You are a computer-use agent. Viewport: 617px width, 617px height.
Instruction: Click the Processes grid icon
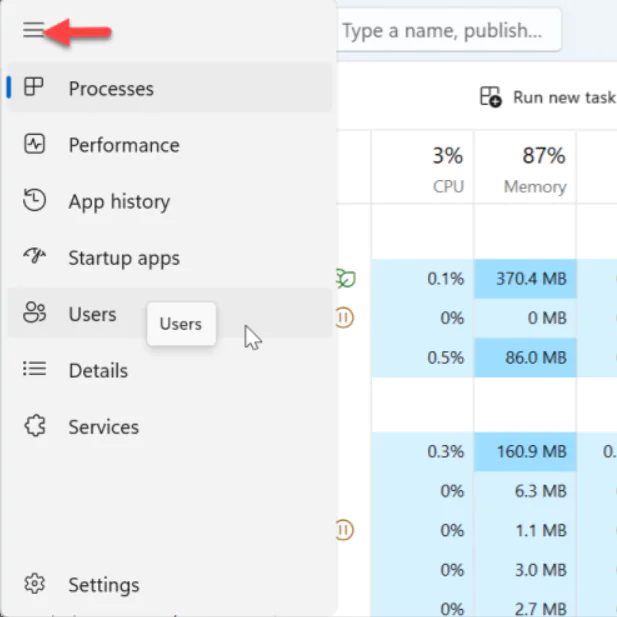pyautogui.click(x=34, y=88)
